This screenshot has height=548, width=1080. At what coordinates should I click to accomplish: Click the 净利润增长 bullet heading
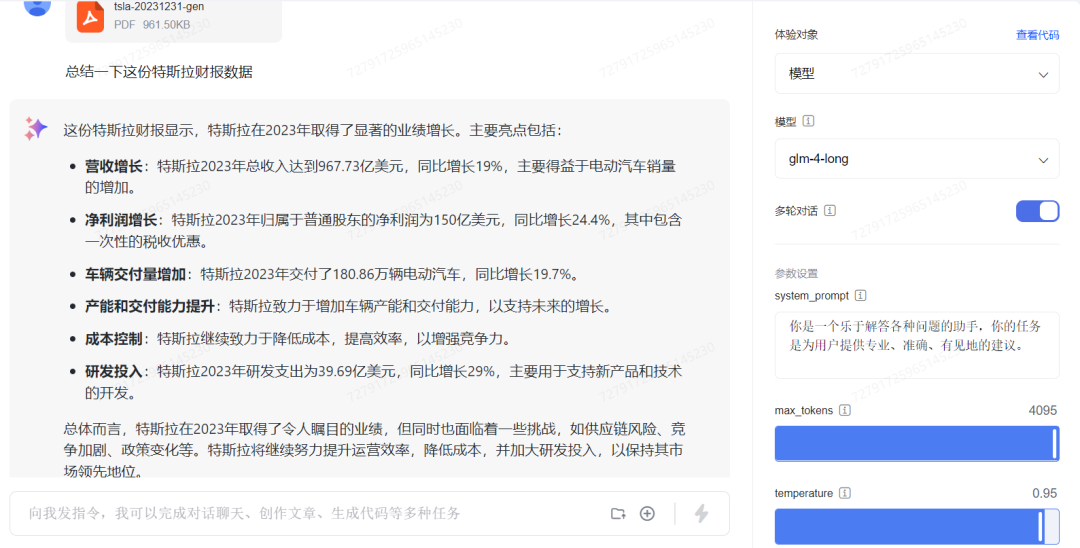point(121,220)
